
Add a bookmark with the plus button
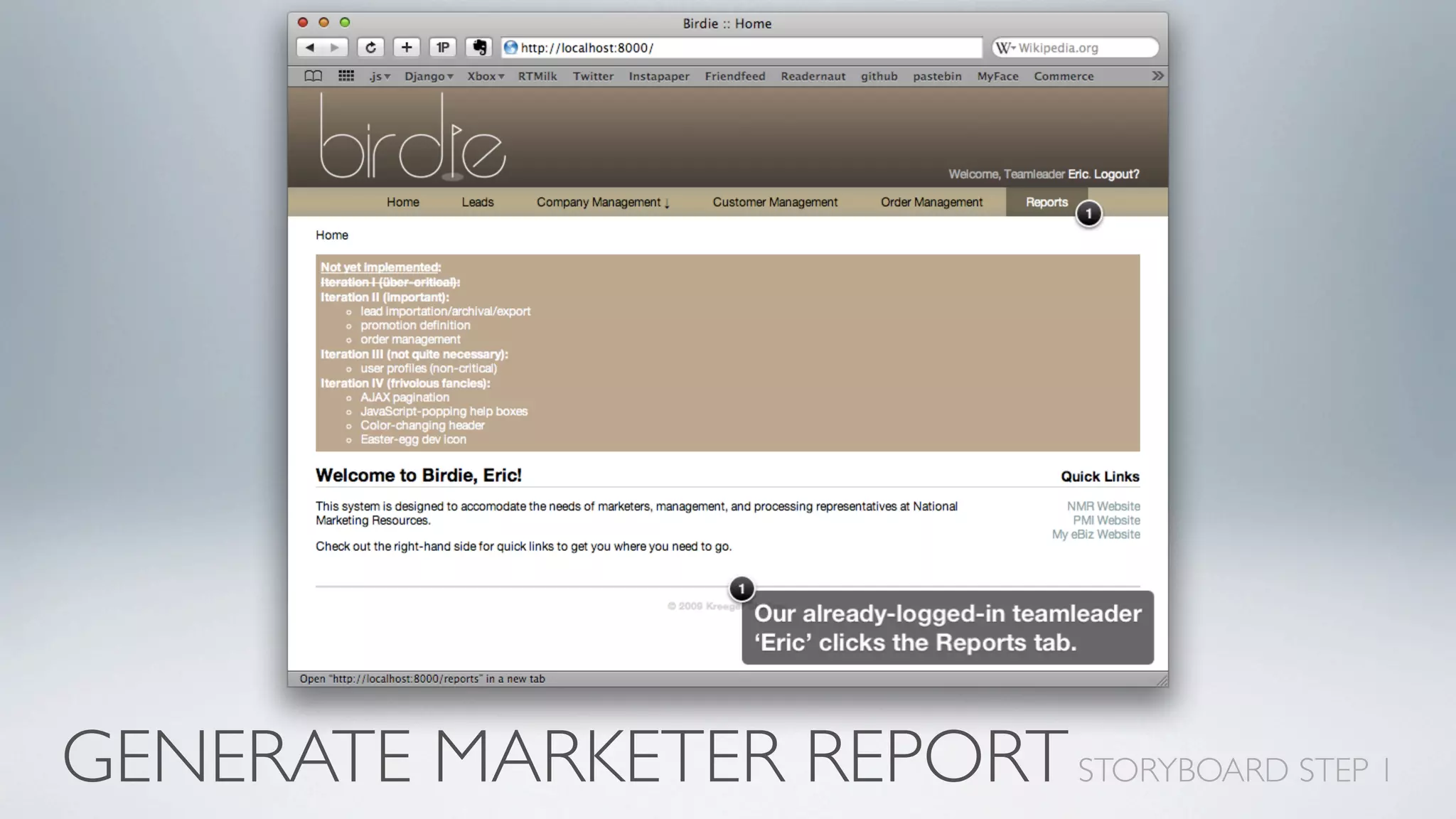407,48
